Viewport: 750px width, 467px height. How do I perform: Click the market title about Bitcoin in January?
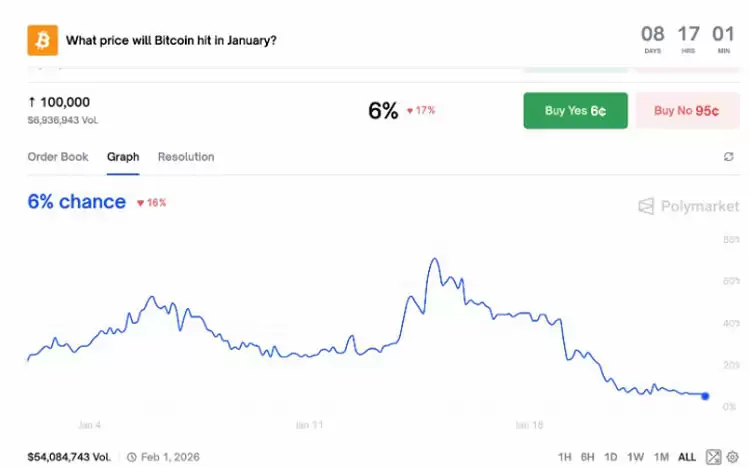(171, 41)
